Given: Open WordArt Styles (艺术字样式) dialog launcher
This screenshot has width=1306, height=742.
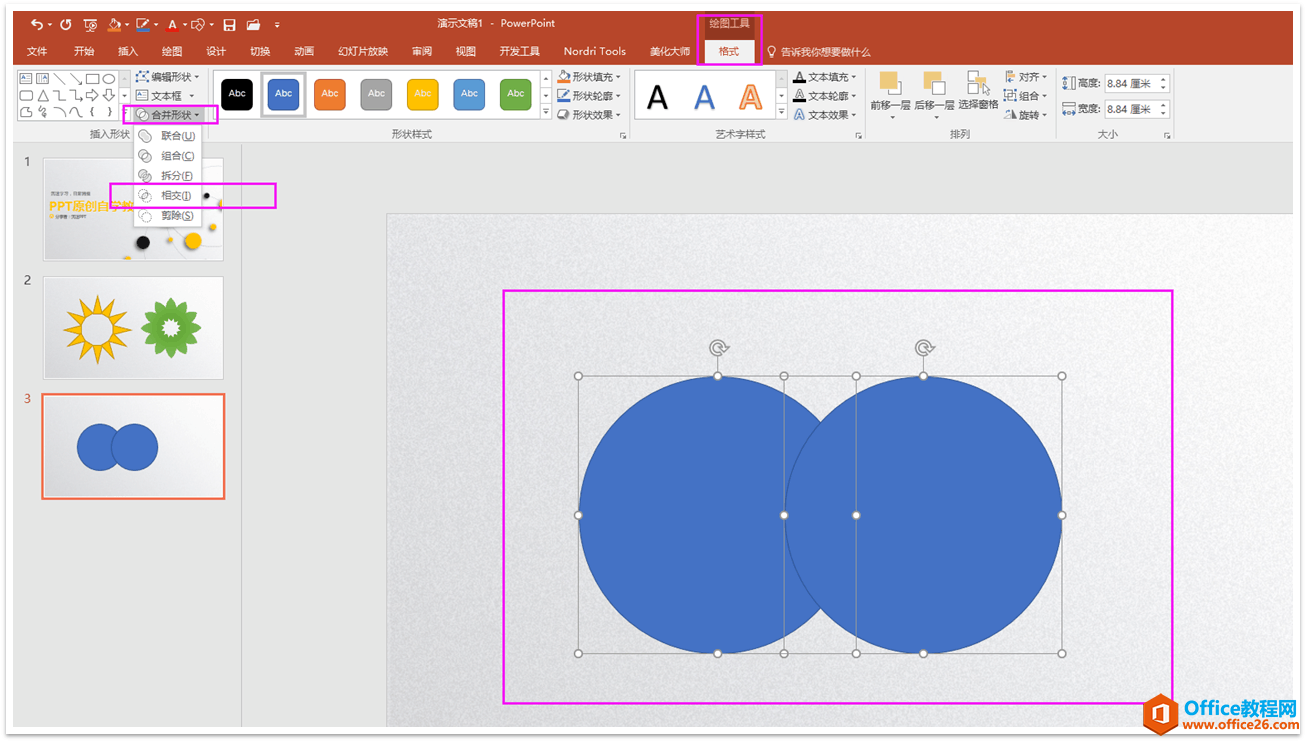Looking at the screenshot, I should click(859, 135).
